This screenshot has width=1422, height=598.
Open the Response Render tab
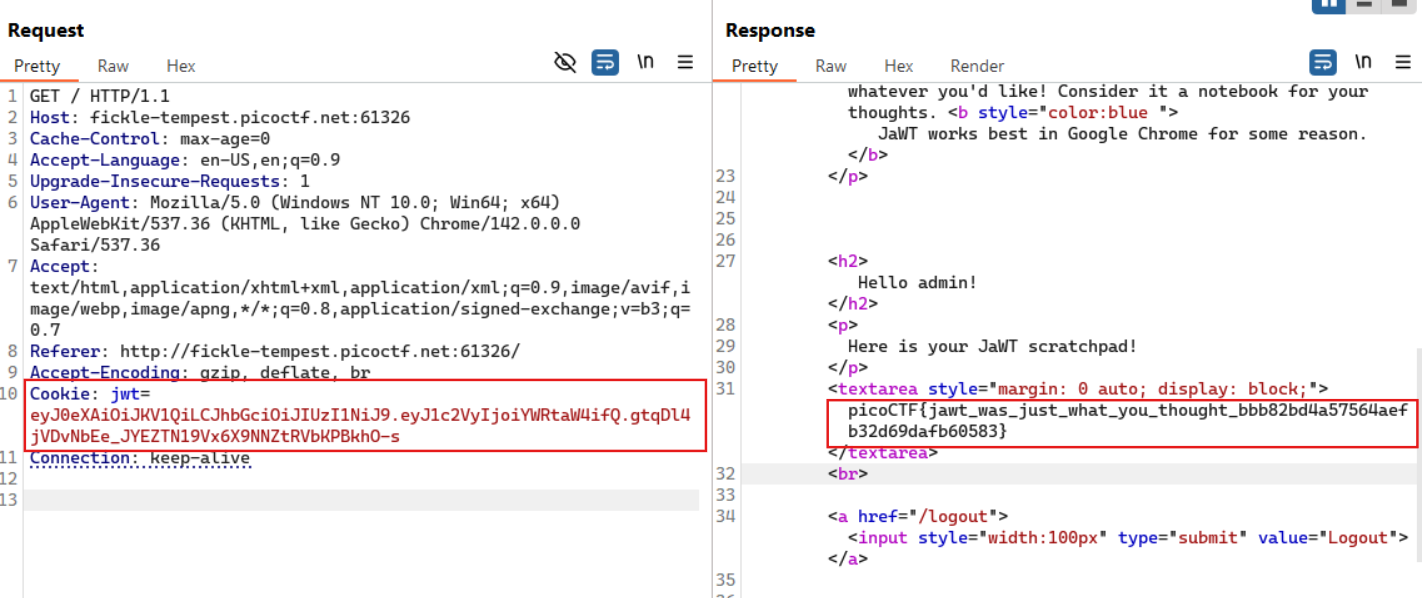point(977,66)
